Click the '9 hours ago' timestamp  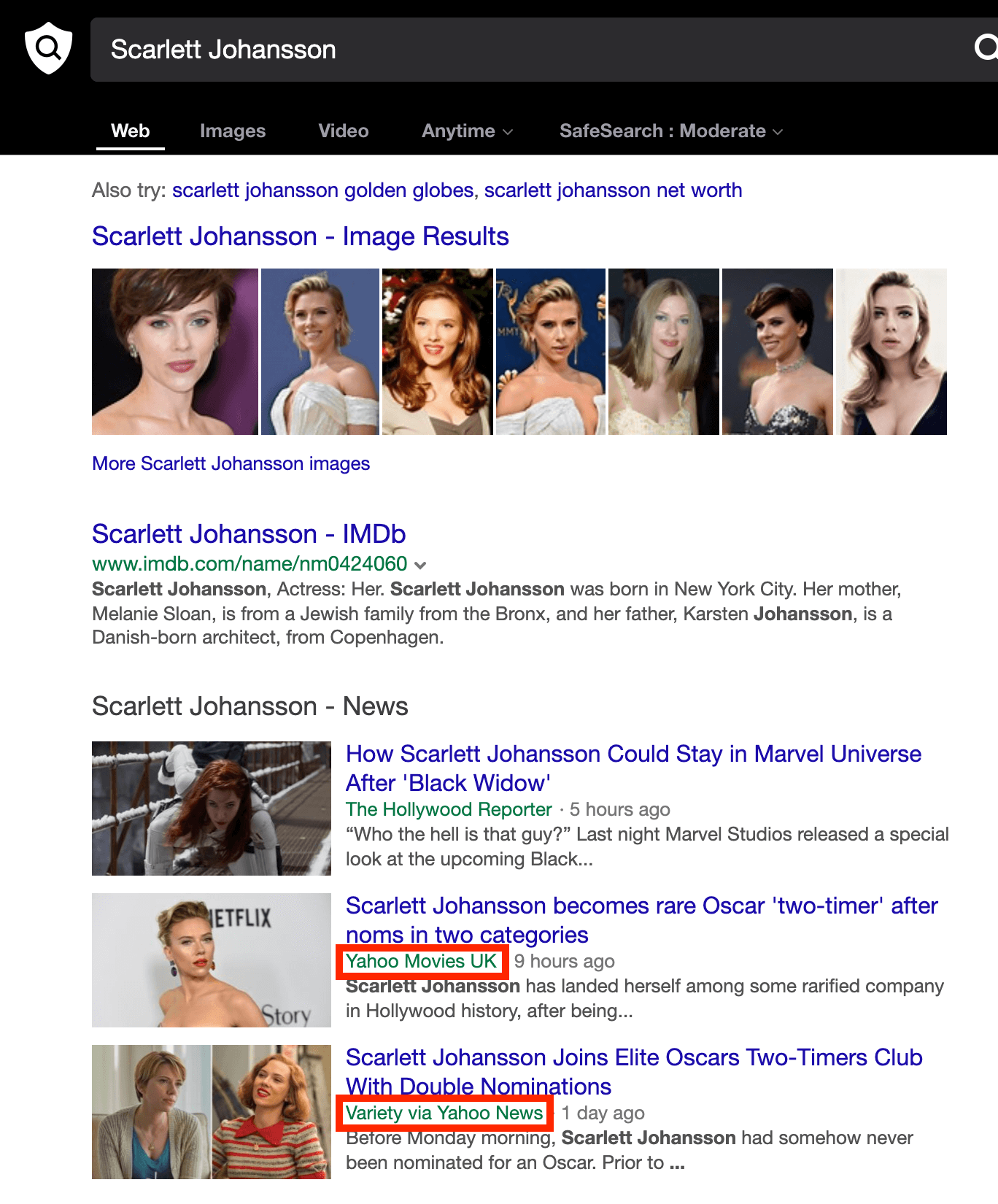tap(565, 961)
